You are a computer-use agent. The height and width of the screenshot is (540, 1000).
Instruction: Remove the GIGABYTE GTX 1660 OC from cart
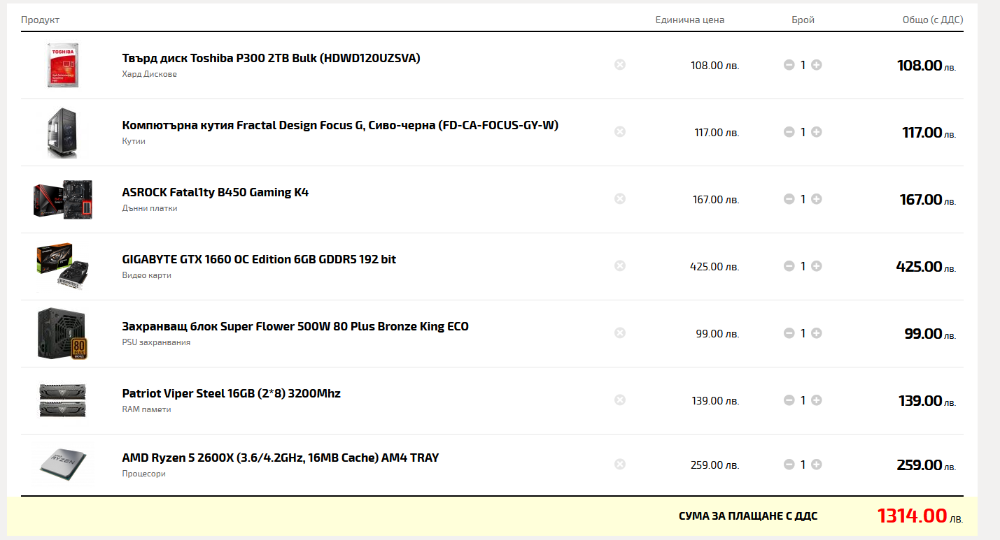(x=620, y=266)
